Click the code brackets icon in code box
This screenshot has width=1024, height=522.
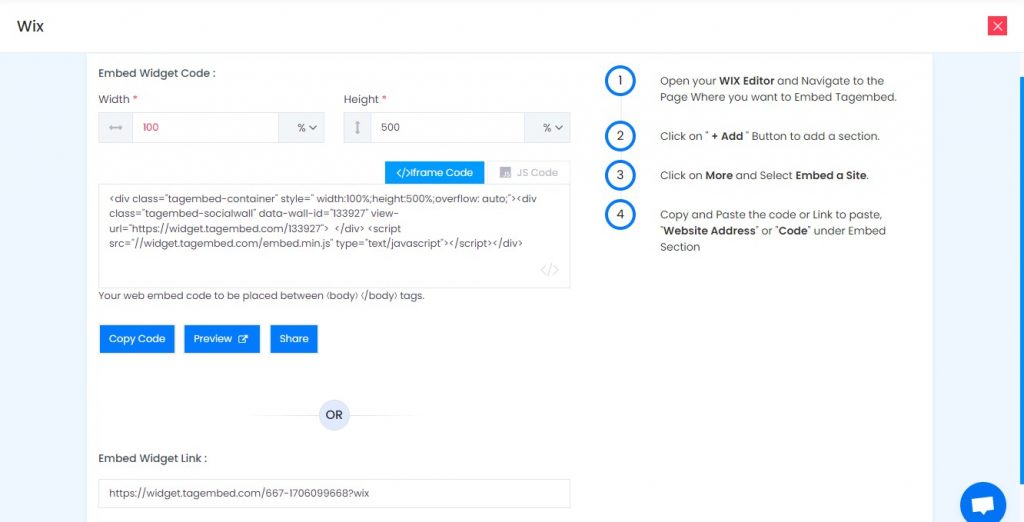549,270
